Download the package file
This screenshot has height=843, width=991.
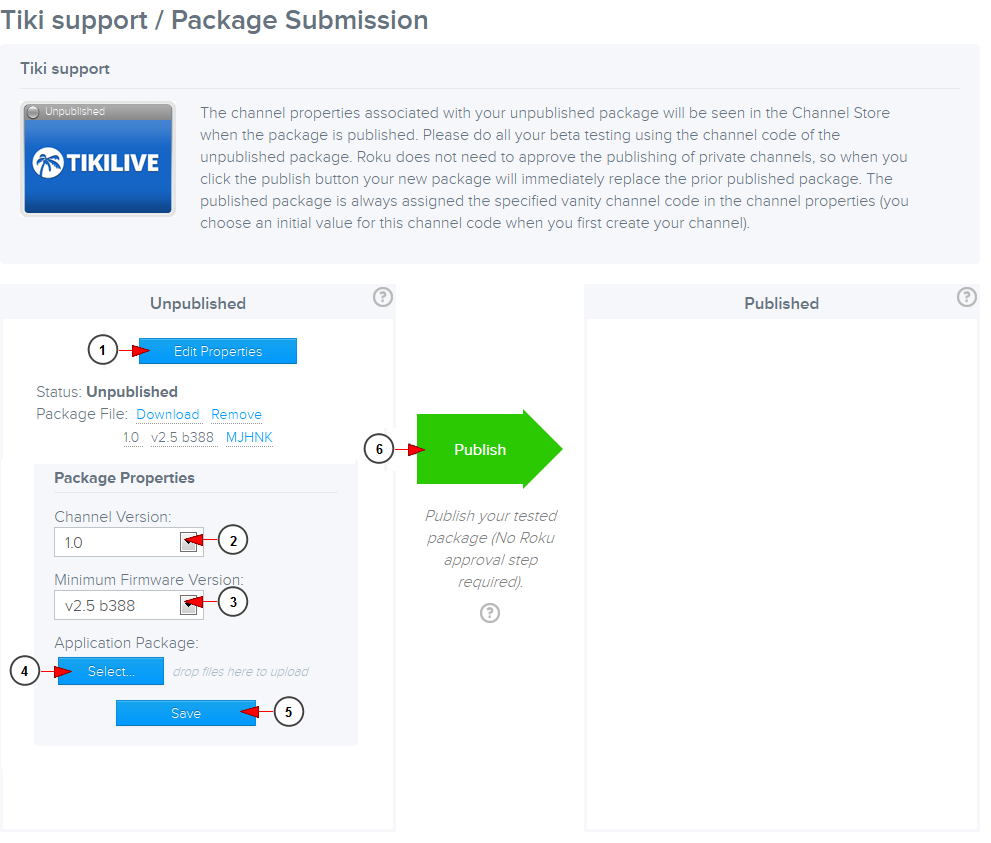point(168,414)
